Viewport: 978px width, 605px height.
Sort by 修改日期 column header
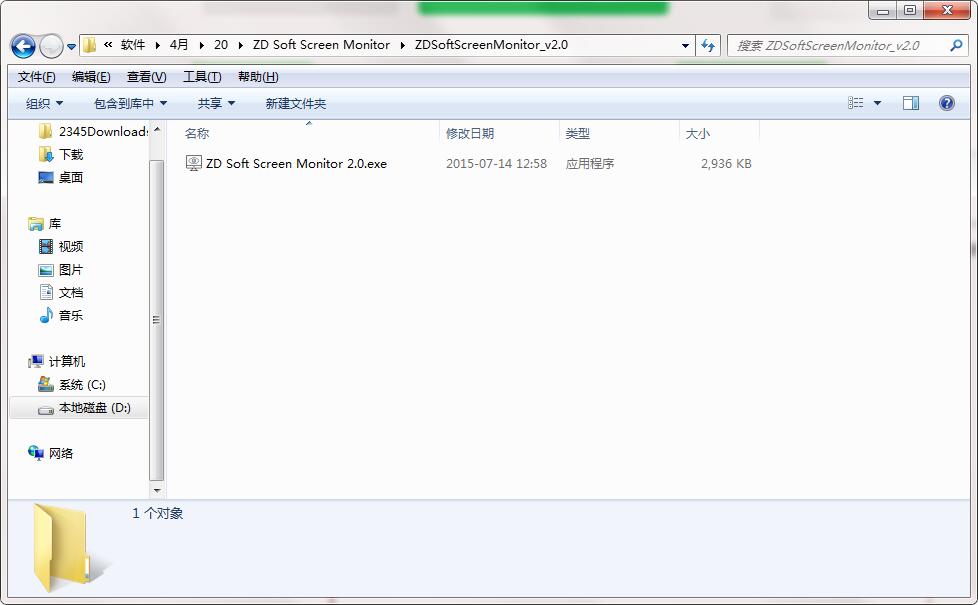(470, 133)
